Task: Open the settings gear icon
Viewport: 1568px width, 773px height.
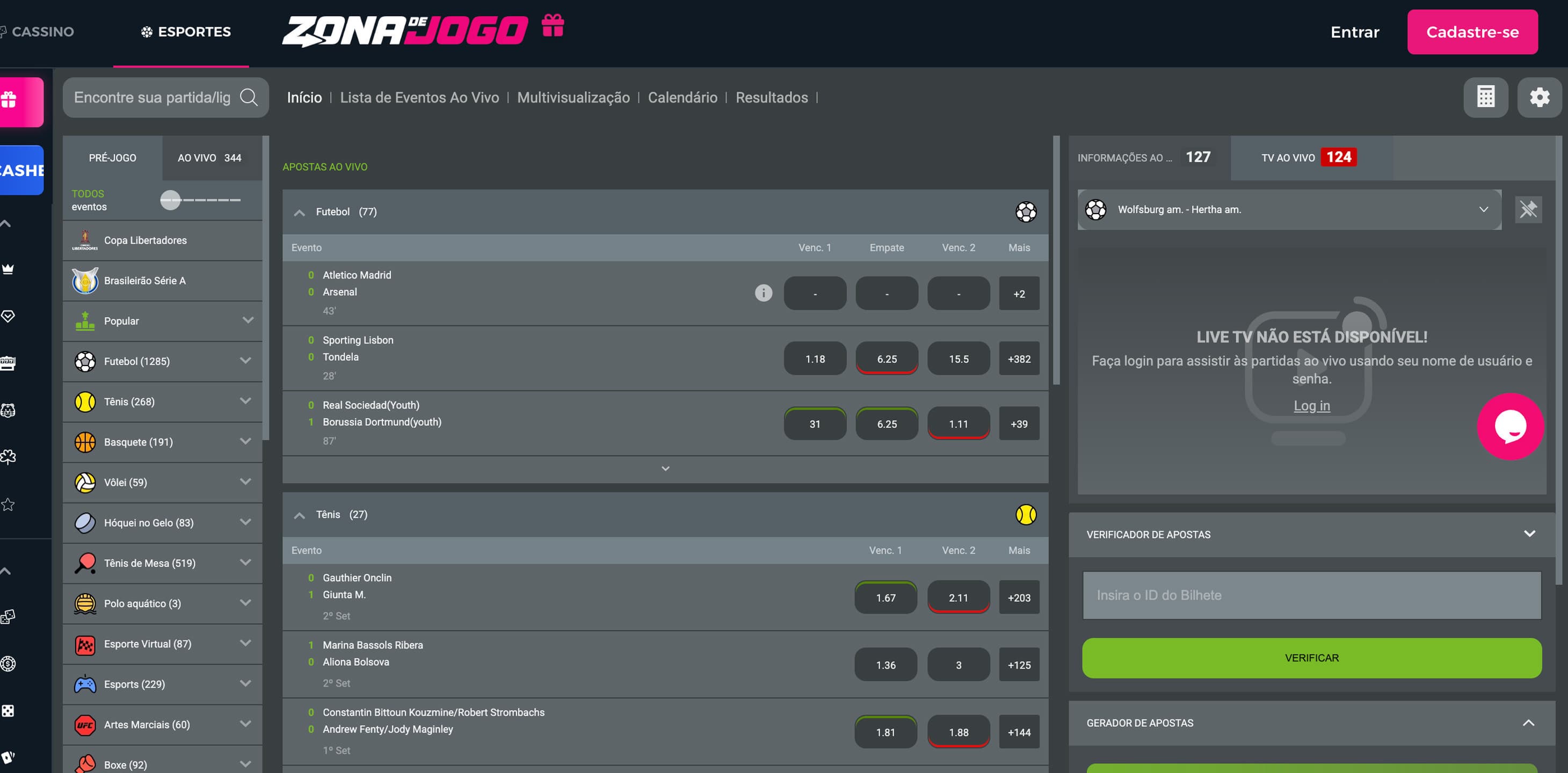Action: pos(1539,97)
